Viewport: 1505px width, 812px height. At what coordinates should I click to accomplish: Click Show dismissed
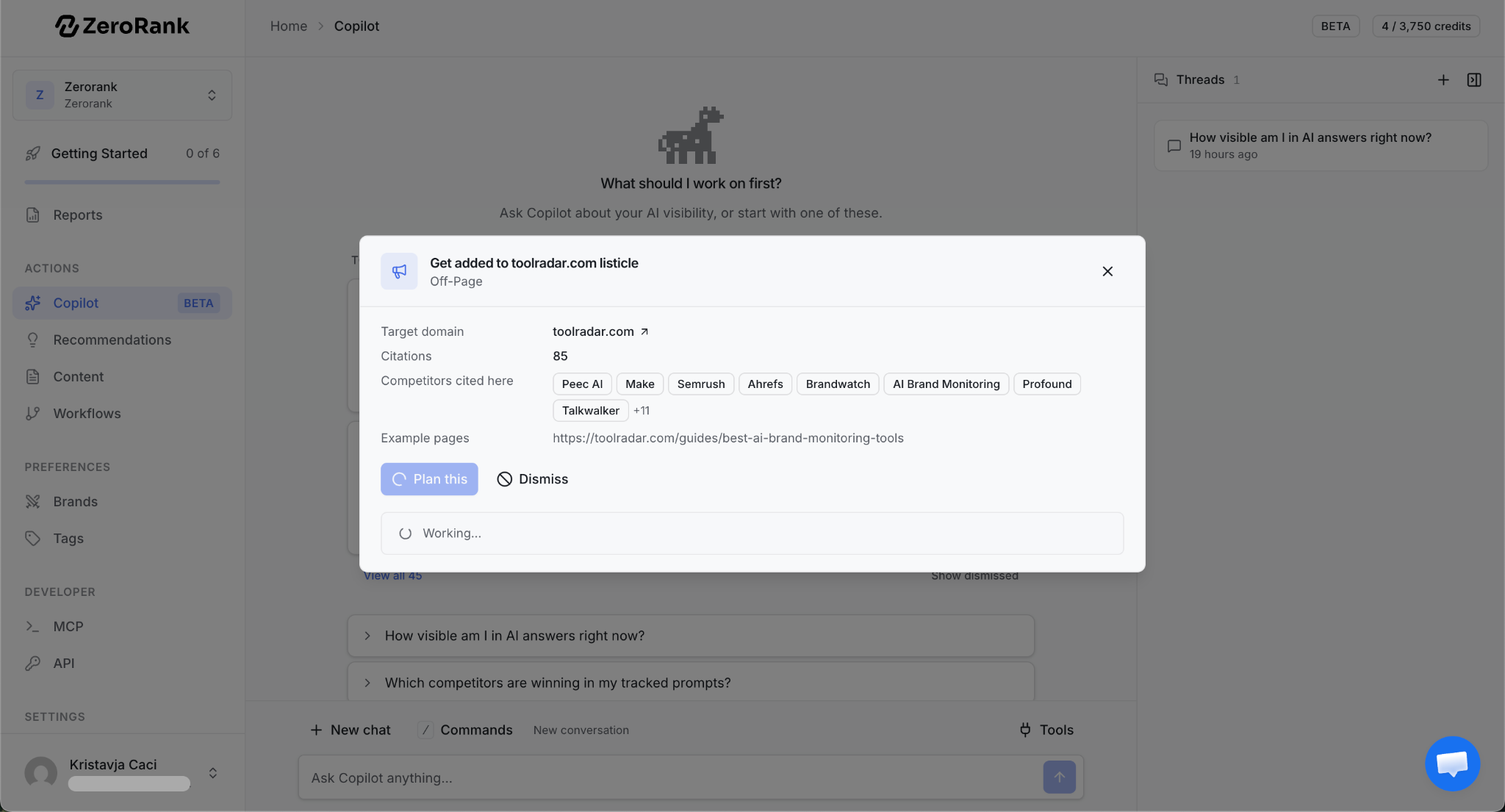point(974,576)
